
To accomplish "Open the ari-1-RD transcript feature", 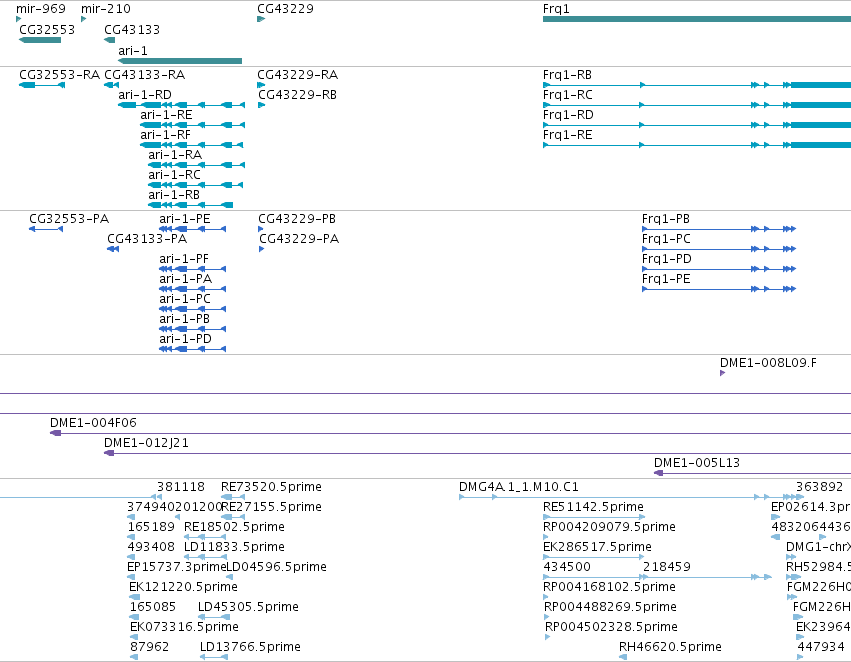I will tap(182, 105).
